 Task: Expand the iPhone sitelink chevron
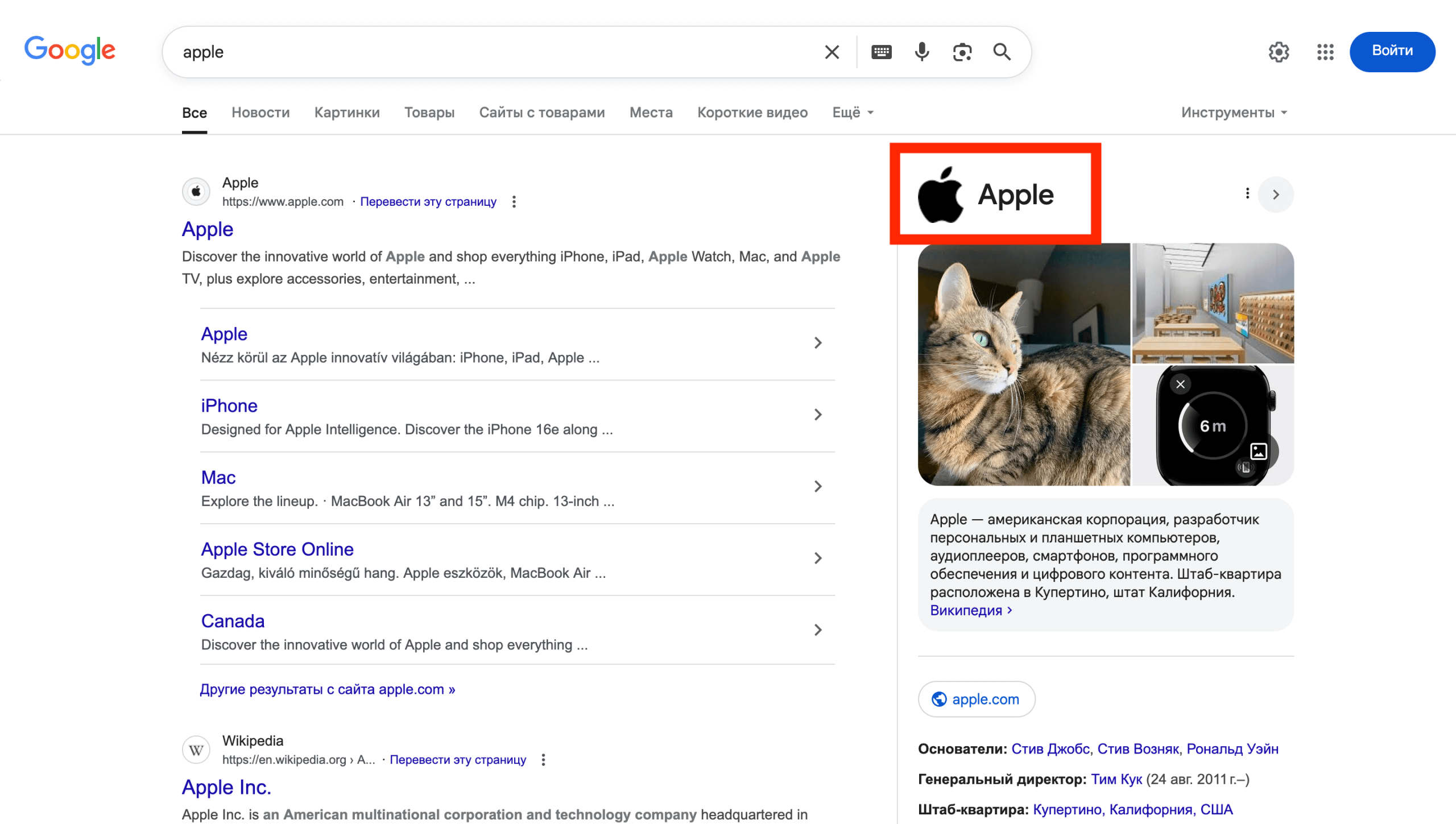(x=818, y=415)
